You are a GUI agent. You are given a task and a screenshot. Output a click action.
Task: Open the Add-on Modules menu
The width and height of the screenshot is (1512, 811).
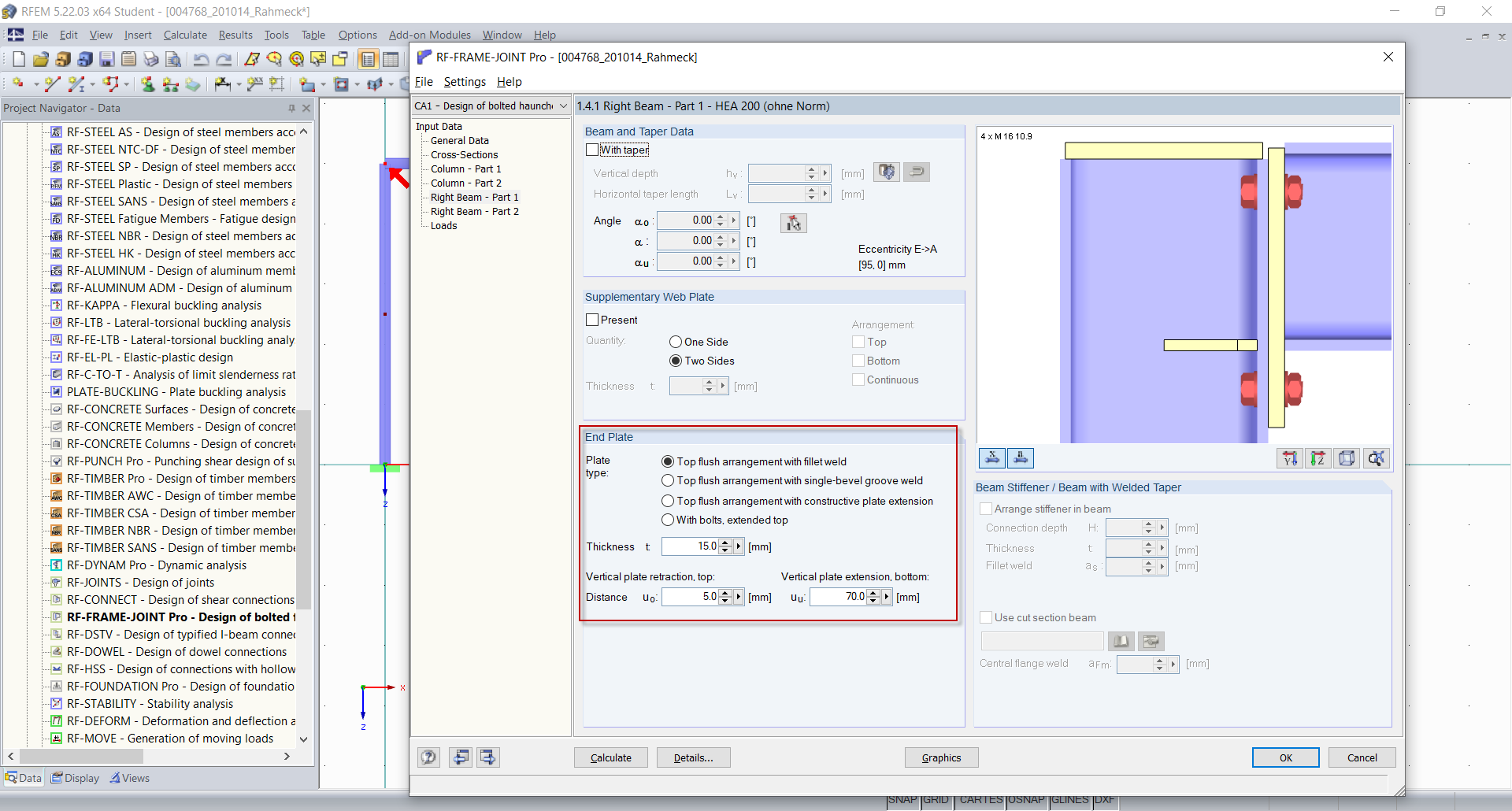430,35
